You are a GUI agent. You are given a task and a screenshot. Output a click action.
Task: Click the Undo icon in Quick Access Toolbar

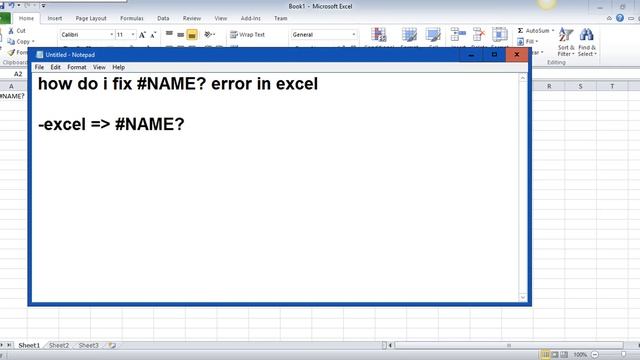(x=11, y=5)
